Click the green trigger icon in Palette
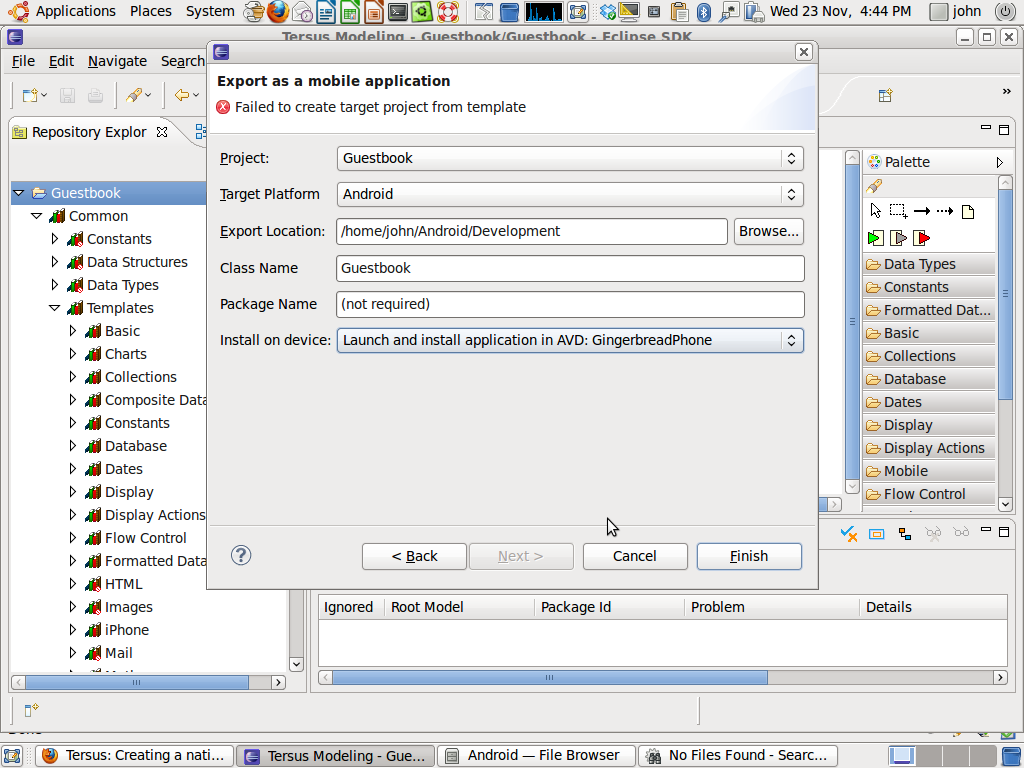 875,238
